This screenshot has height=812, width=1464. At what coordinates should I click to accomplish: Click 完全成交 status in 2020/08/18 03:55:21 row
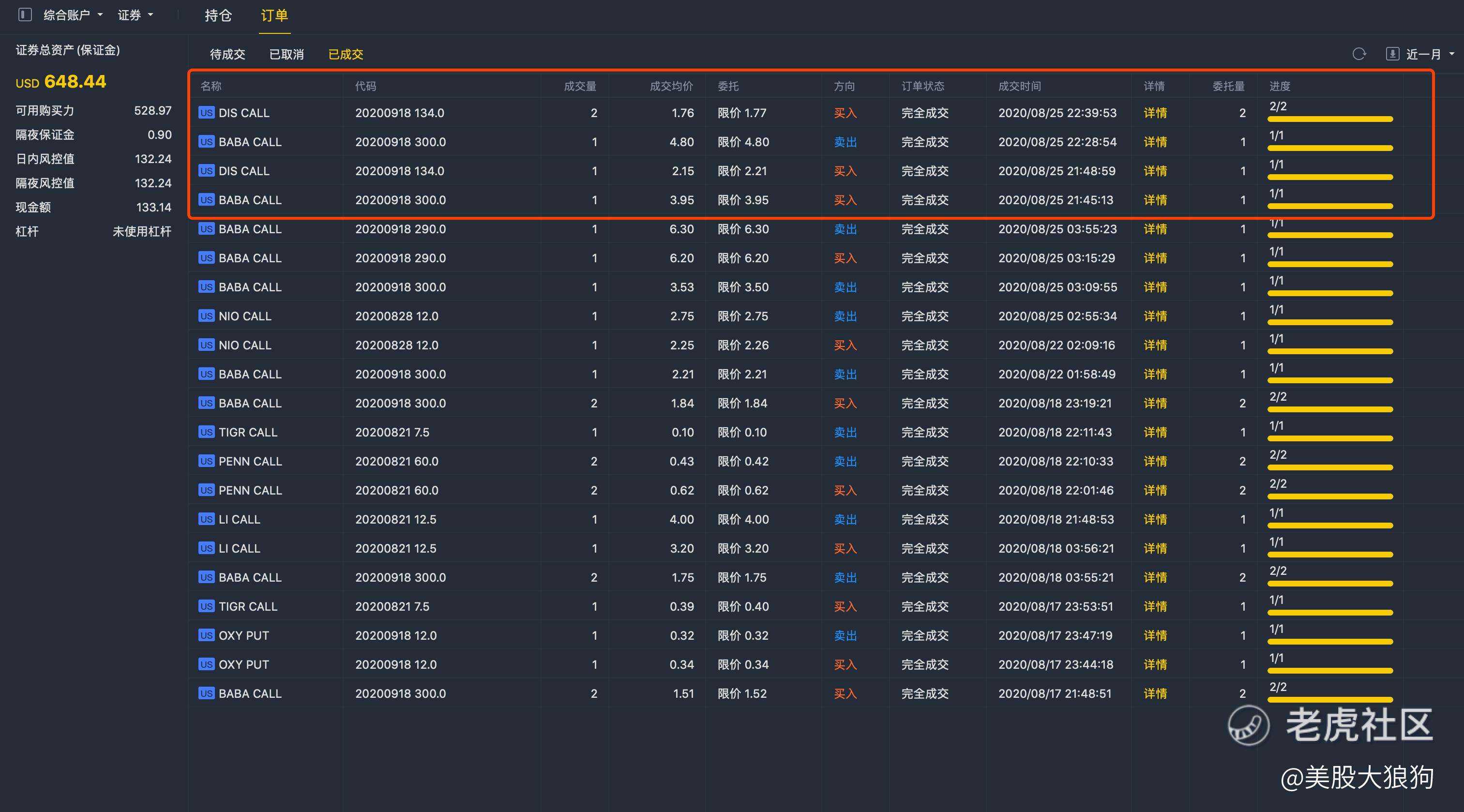pyautogui.click(x=925, y=577)
